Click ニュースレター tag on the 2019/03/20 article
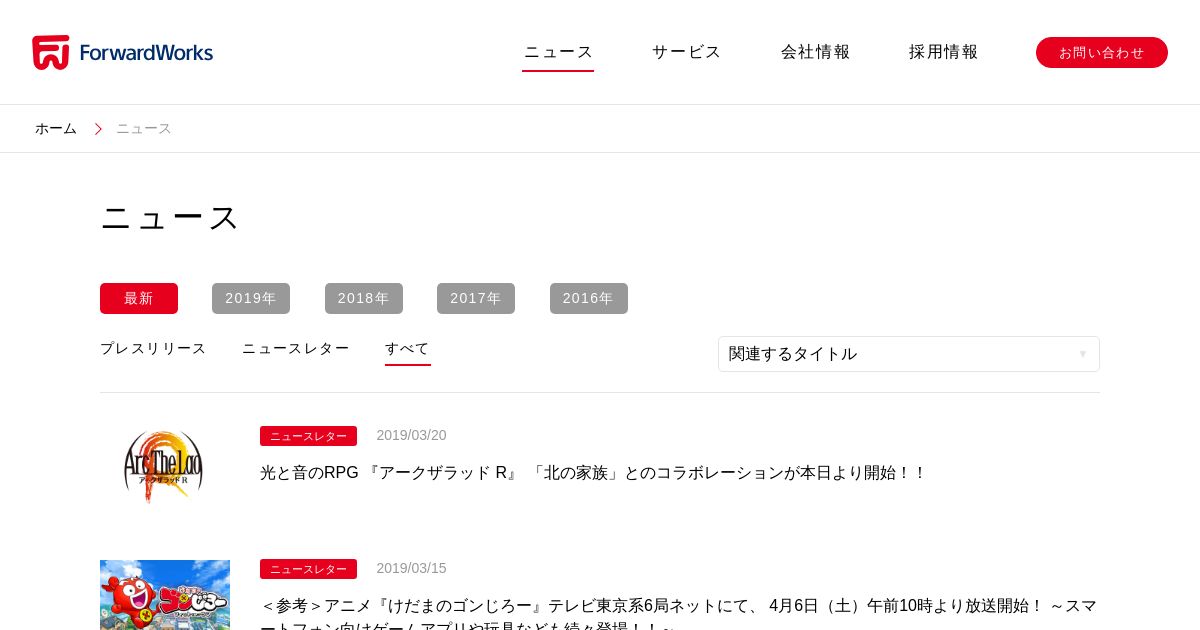This screenshot has height=630, width=1200. tap(308, 436)
